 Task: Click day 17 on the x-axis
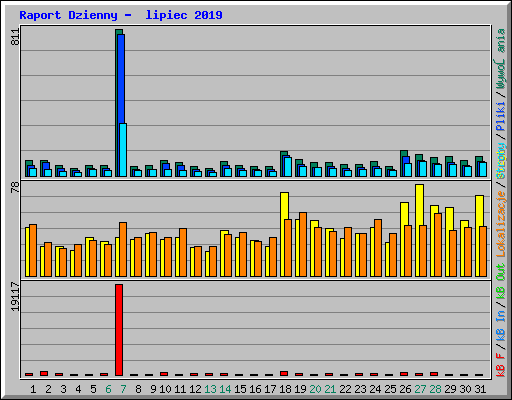coord(270,389)
